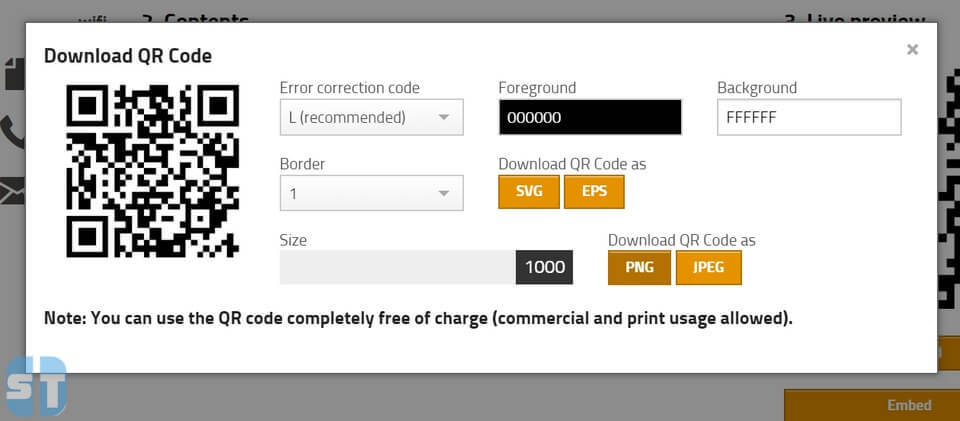Click the Embed button behind the dialog
The height and width of the screenshot is (421, 960).
[x=872, y=405]
